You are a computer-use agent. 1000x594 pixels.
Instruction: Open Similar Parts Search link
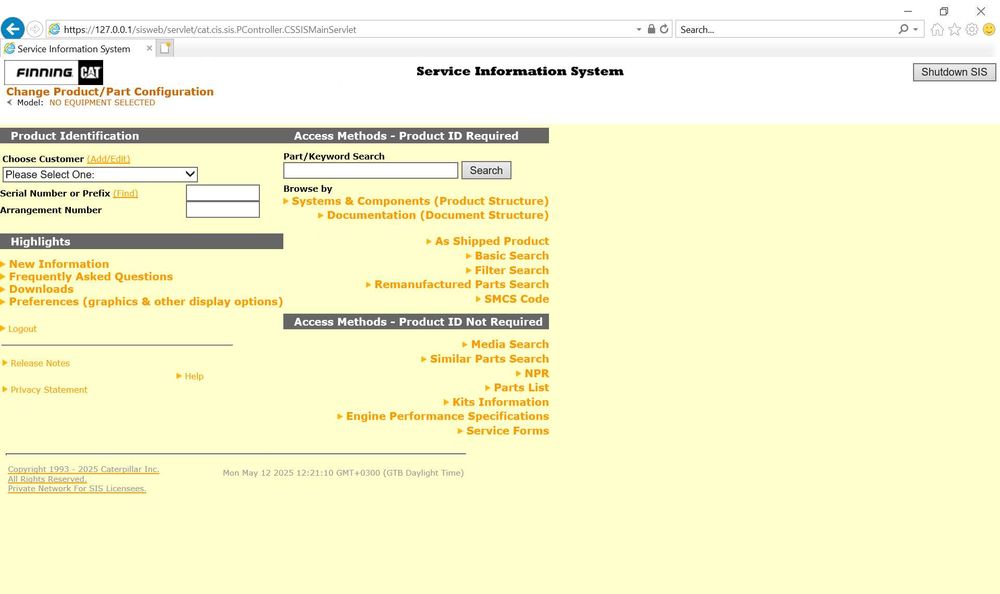(x=489, y=359)
